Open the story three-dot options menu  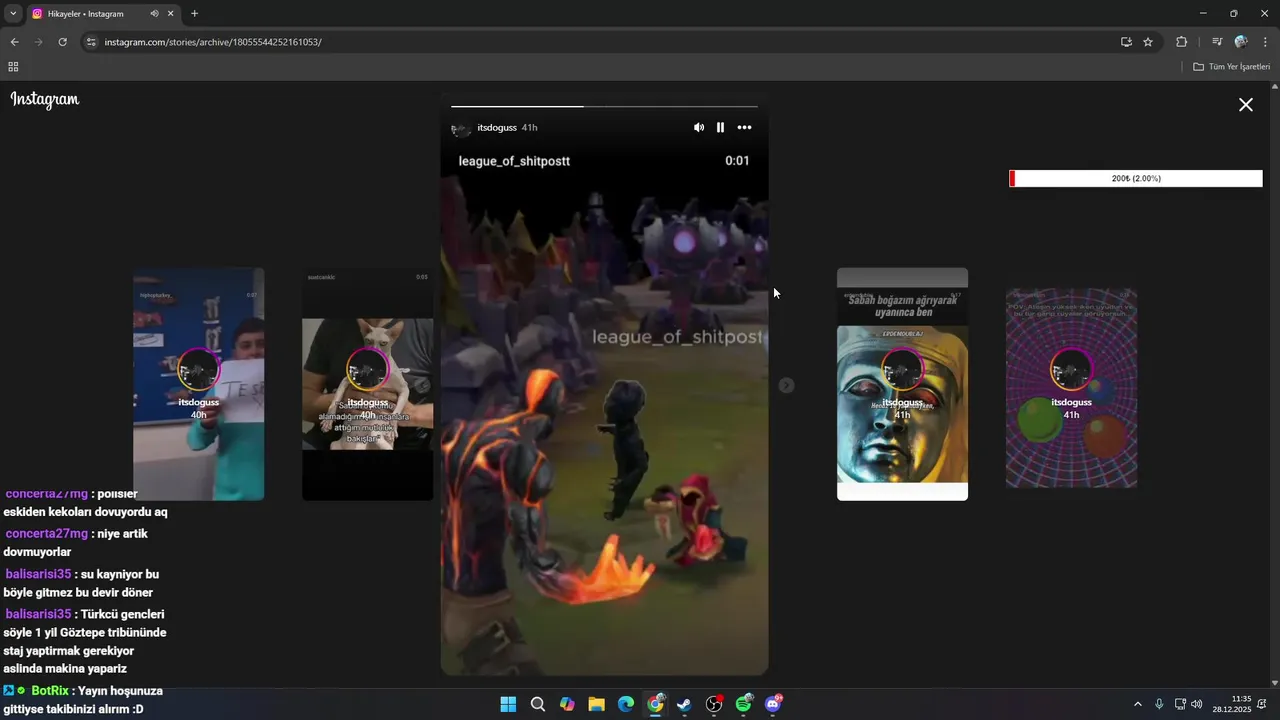point(744,127)
